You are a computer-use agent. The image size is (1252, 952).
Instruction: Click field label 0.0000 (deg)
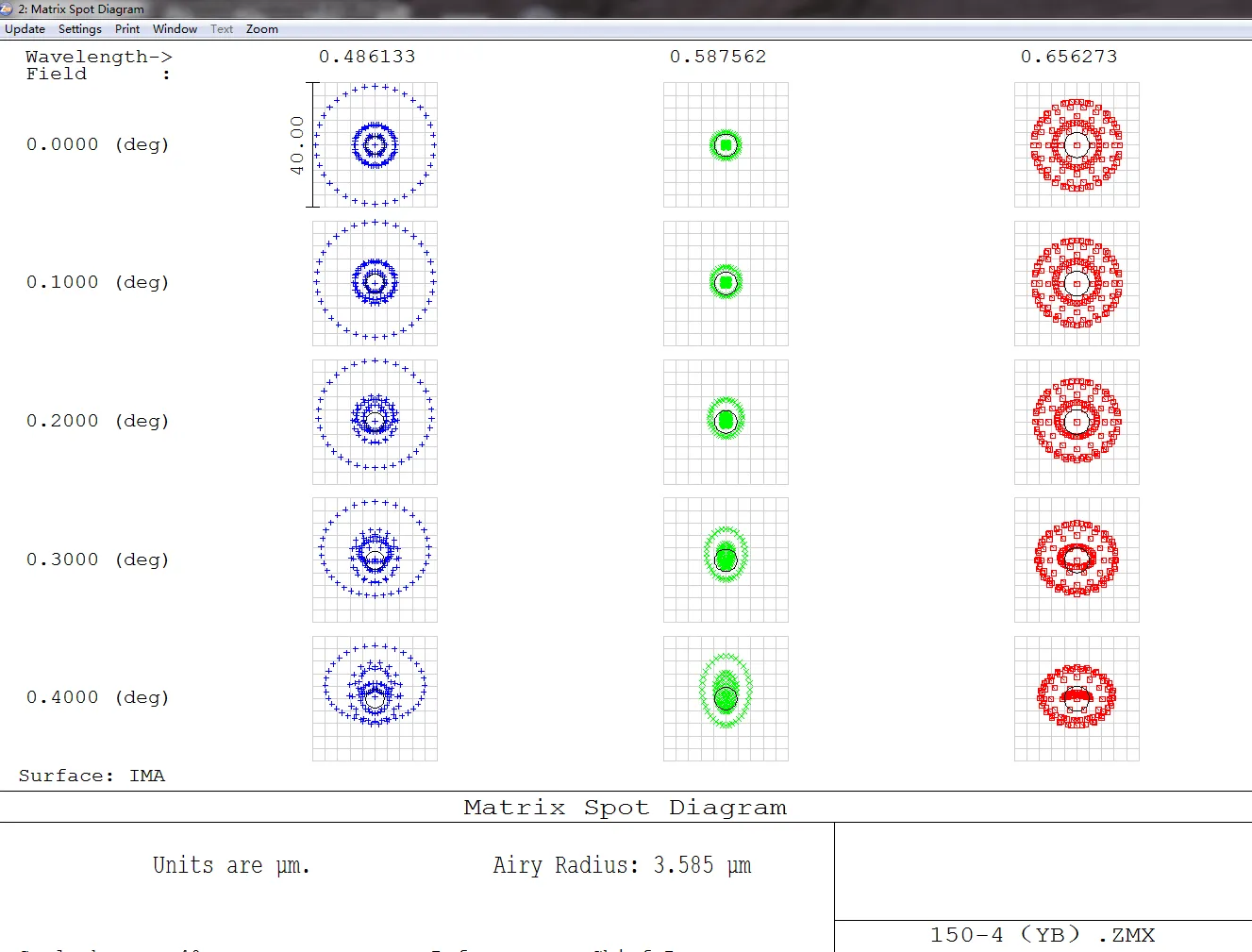coord(97,144)
